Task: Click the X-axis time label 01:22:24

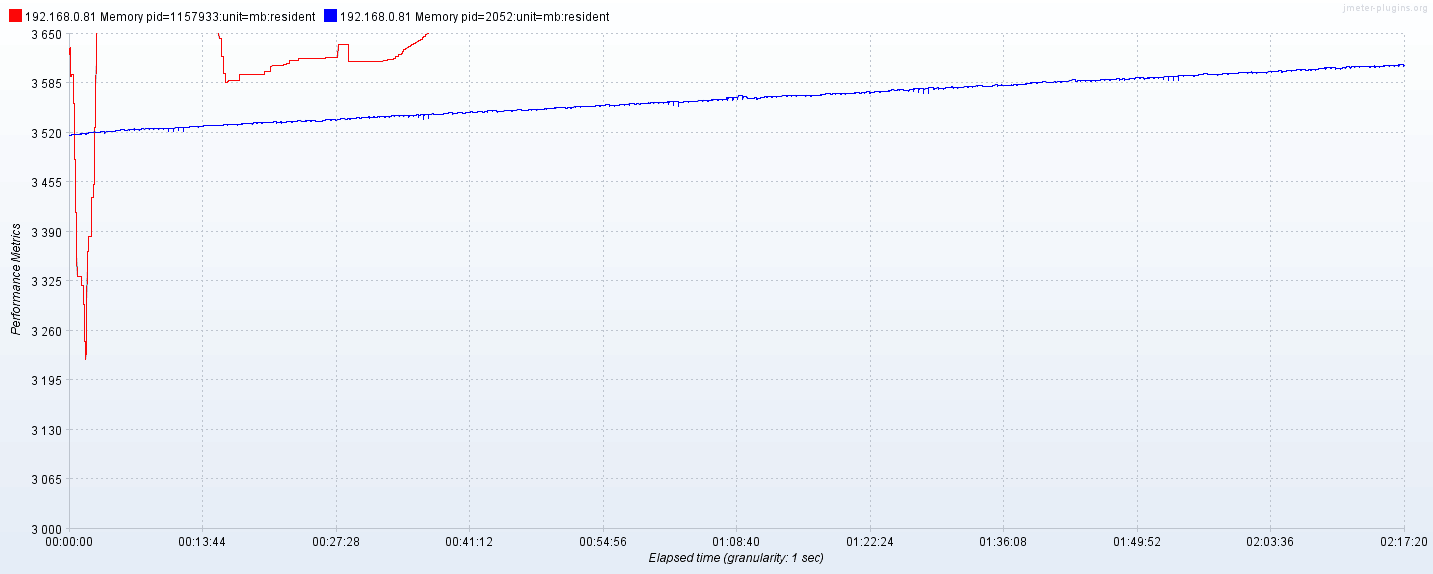Action: tap(870, 542)
